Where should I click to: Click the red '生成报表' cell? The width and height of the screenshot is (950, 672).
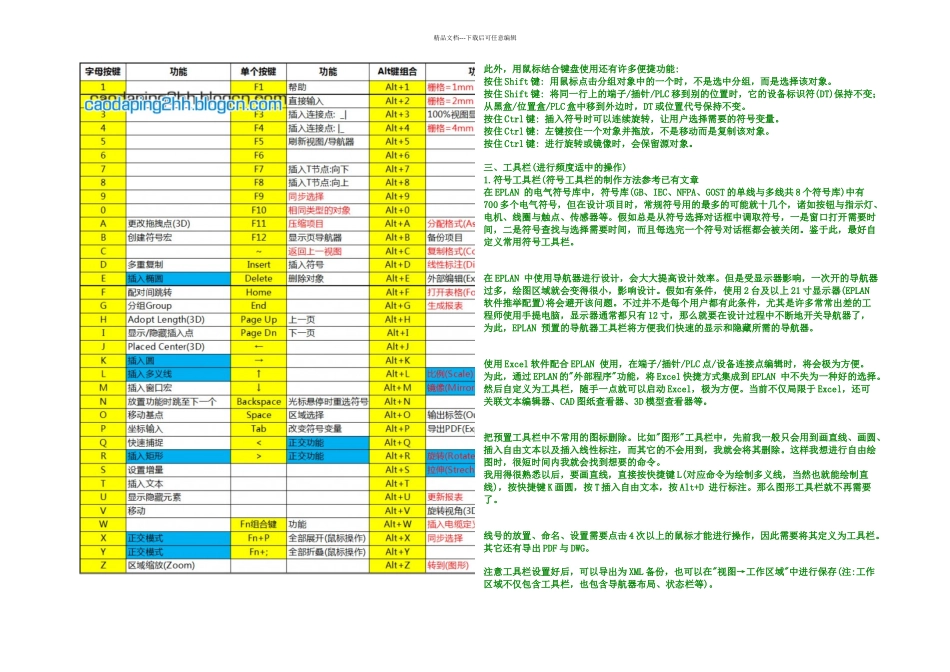coord(450,306)
